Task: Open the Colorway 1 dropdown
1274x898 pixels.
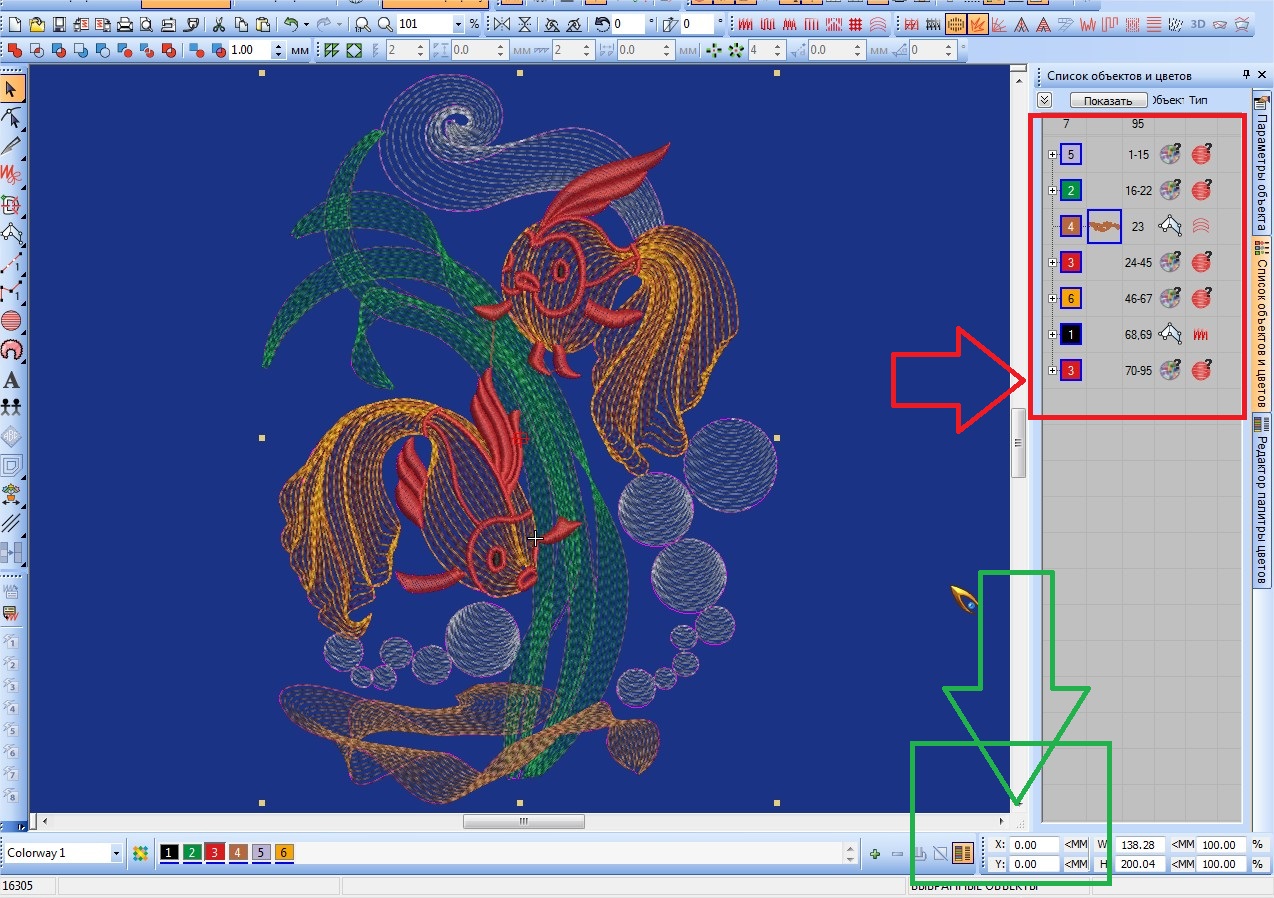Action: click(116, 853)
